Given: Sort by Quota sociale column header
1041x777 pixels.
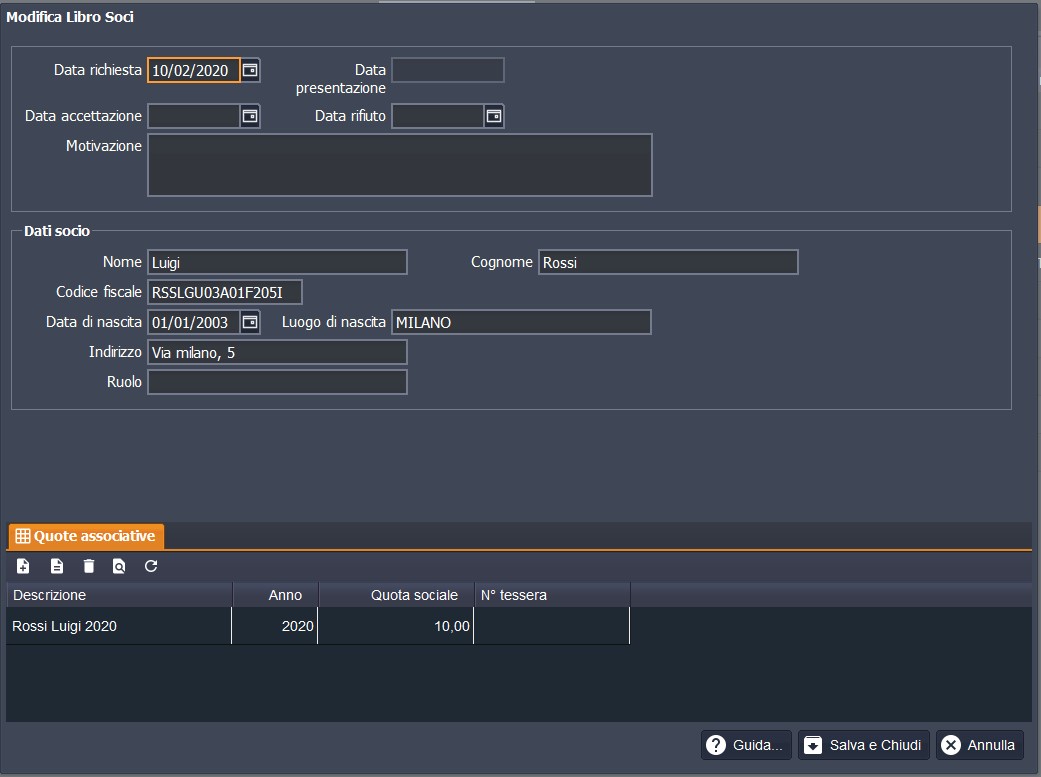Looking at the screenshot, I should pyautogui.click(x=396, y=595).
